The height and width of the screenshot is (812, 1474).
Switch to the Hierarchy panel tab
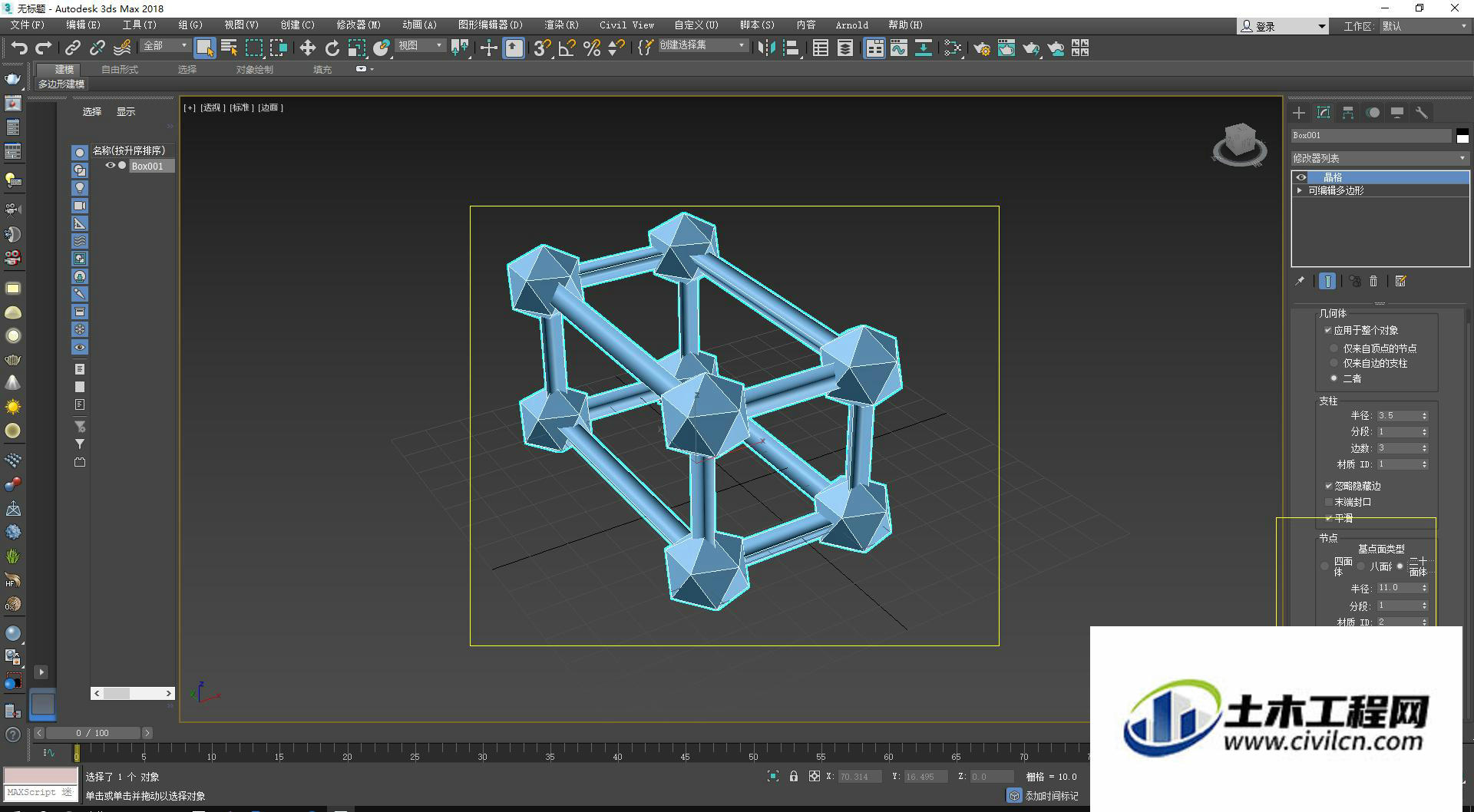[x=1348, y=113]
